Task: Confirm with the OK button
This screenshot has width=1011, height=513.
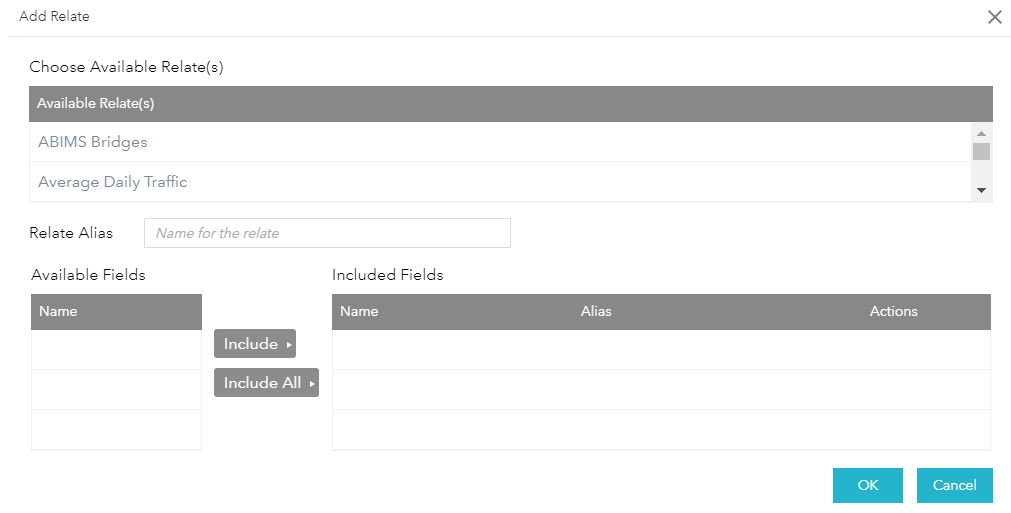Action: coord(867,485)
